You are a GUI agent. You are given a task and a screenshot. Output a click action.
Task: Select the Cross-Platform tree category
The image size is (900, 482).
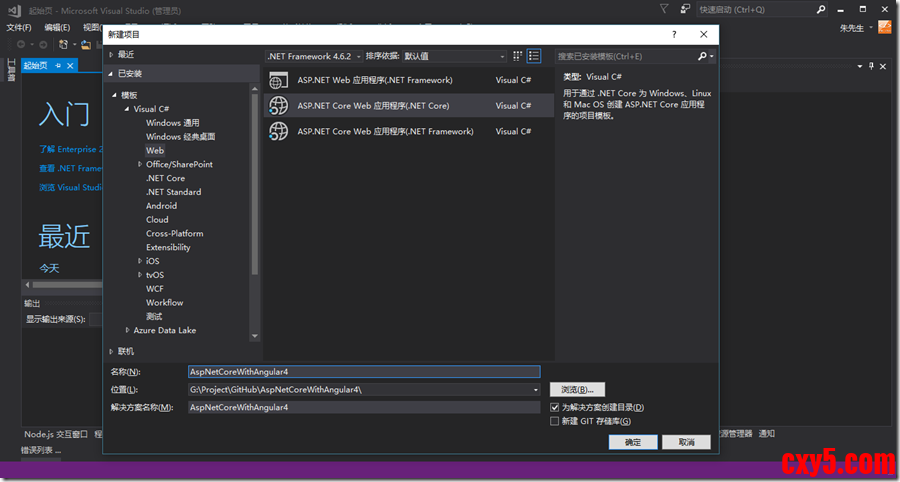174,234
